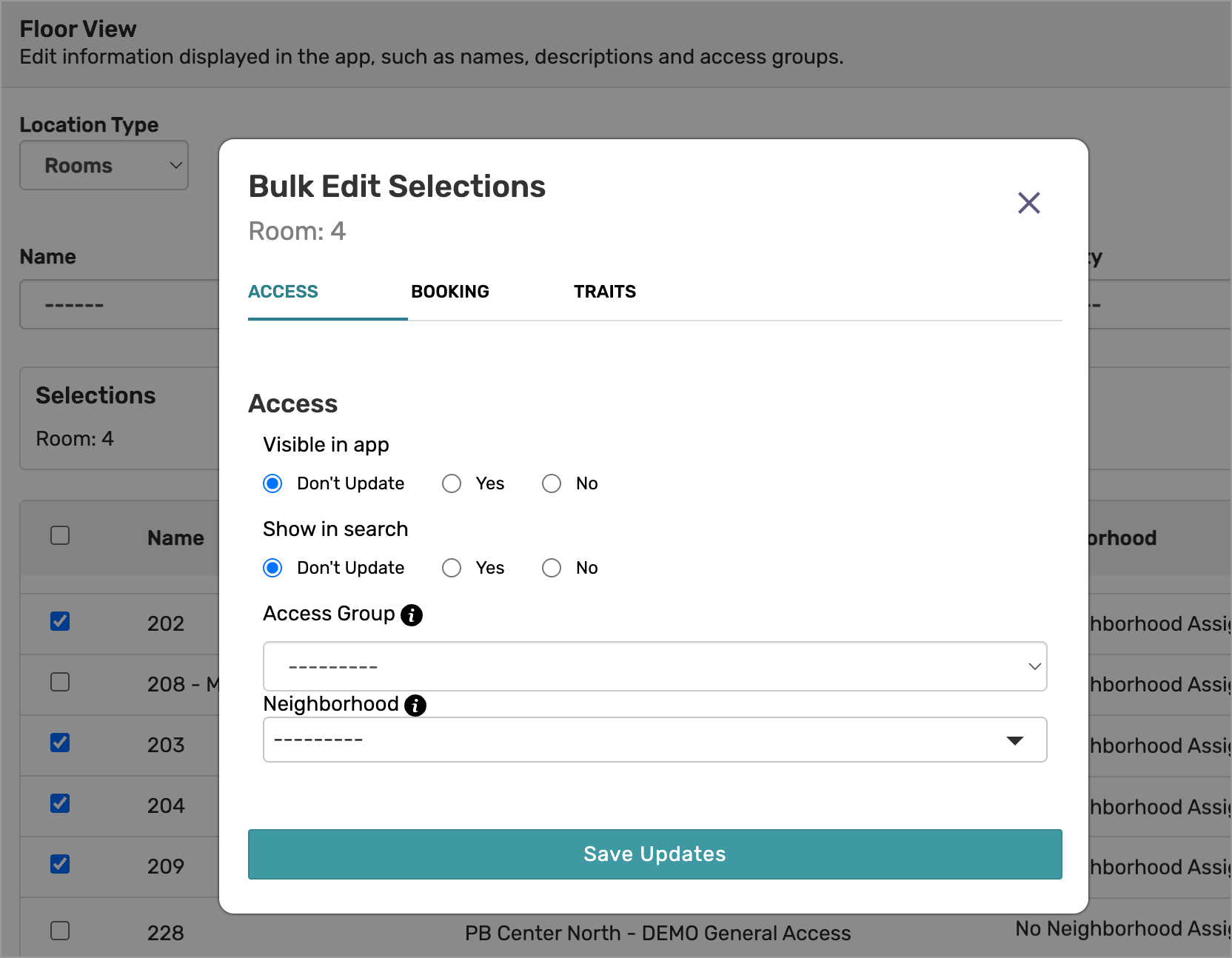Open the Location Type Rooms dropdown
Viewport: 1232px width, 958px height.
click(x=104, y=165)
